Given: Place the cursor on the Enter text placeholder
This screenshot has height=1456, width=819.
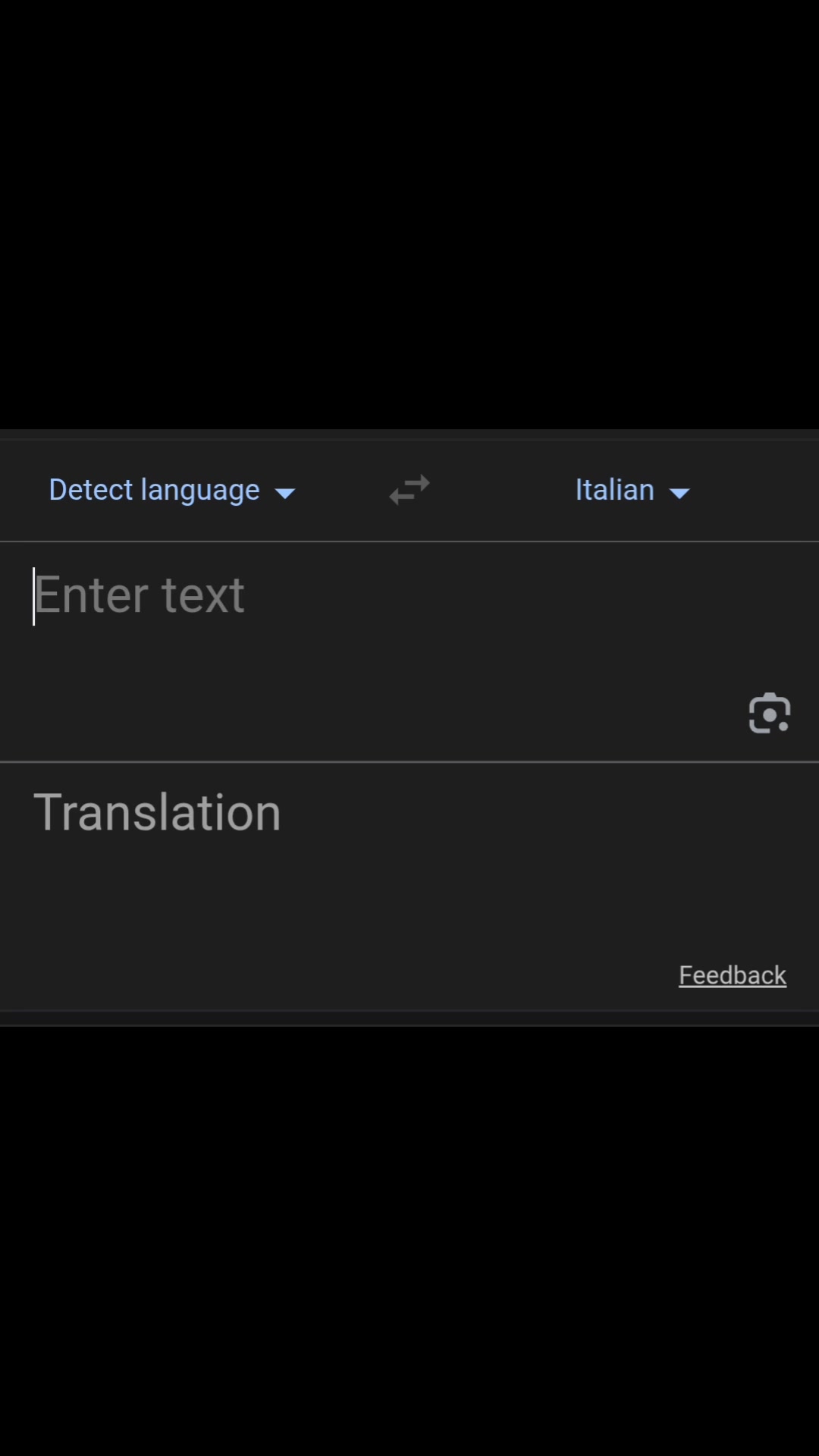Looking at the screenshot, I should (139, 595).
